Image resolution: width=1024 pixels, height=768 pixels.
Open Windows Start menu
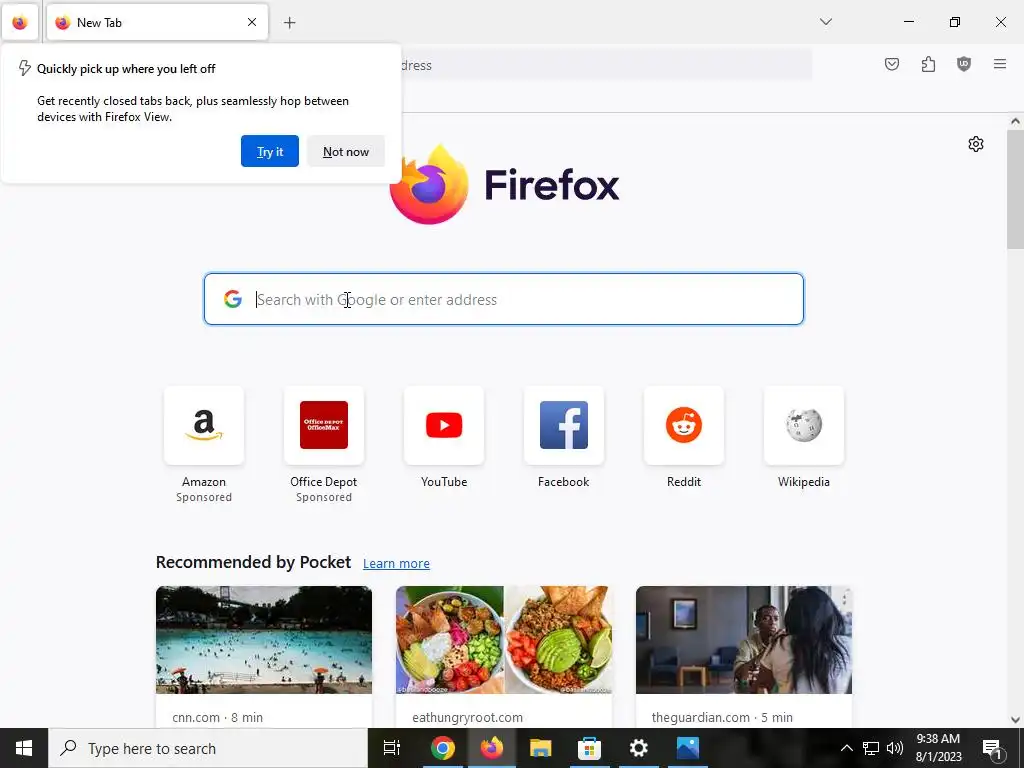click(x=24, y=748)
